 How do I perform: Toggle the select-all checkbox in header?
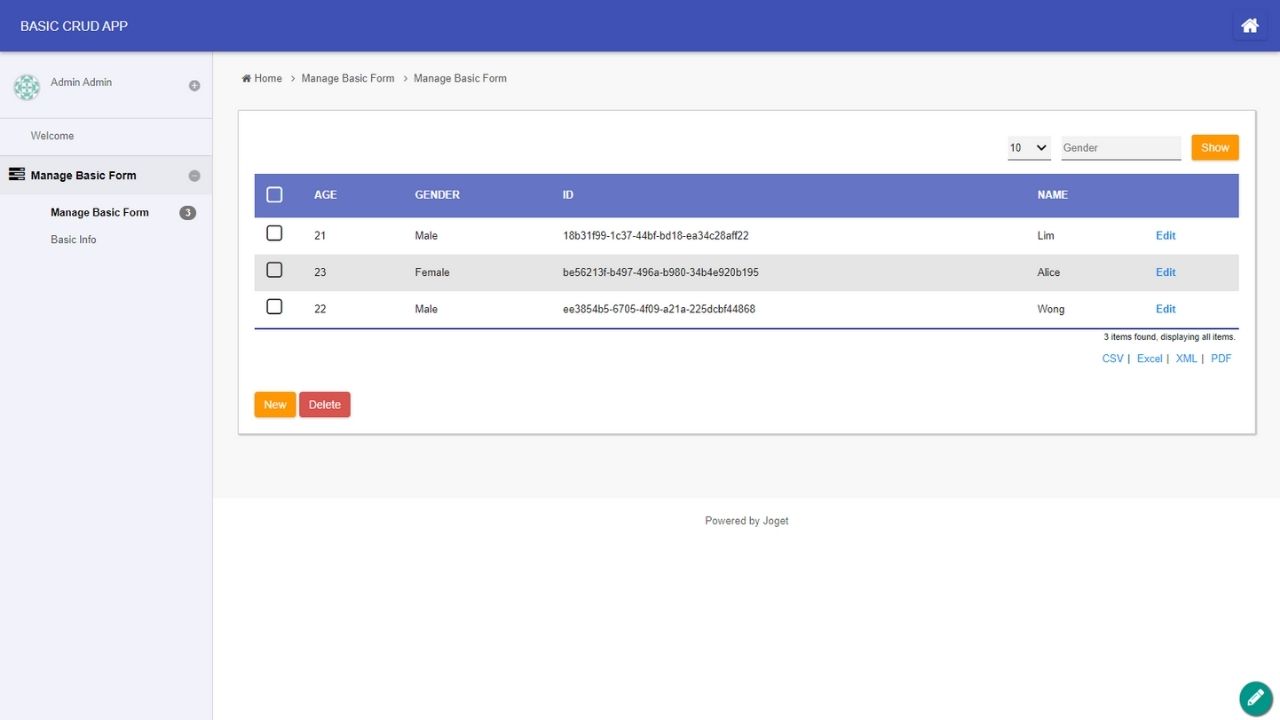pyautogui.click(x=274, y=195)
